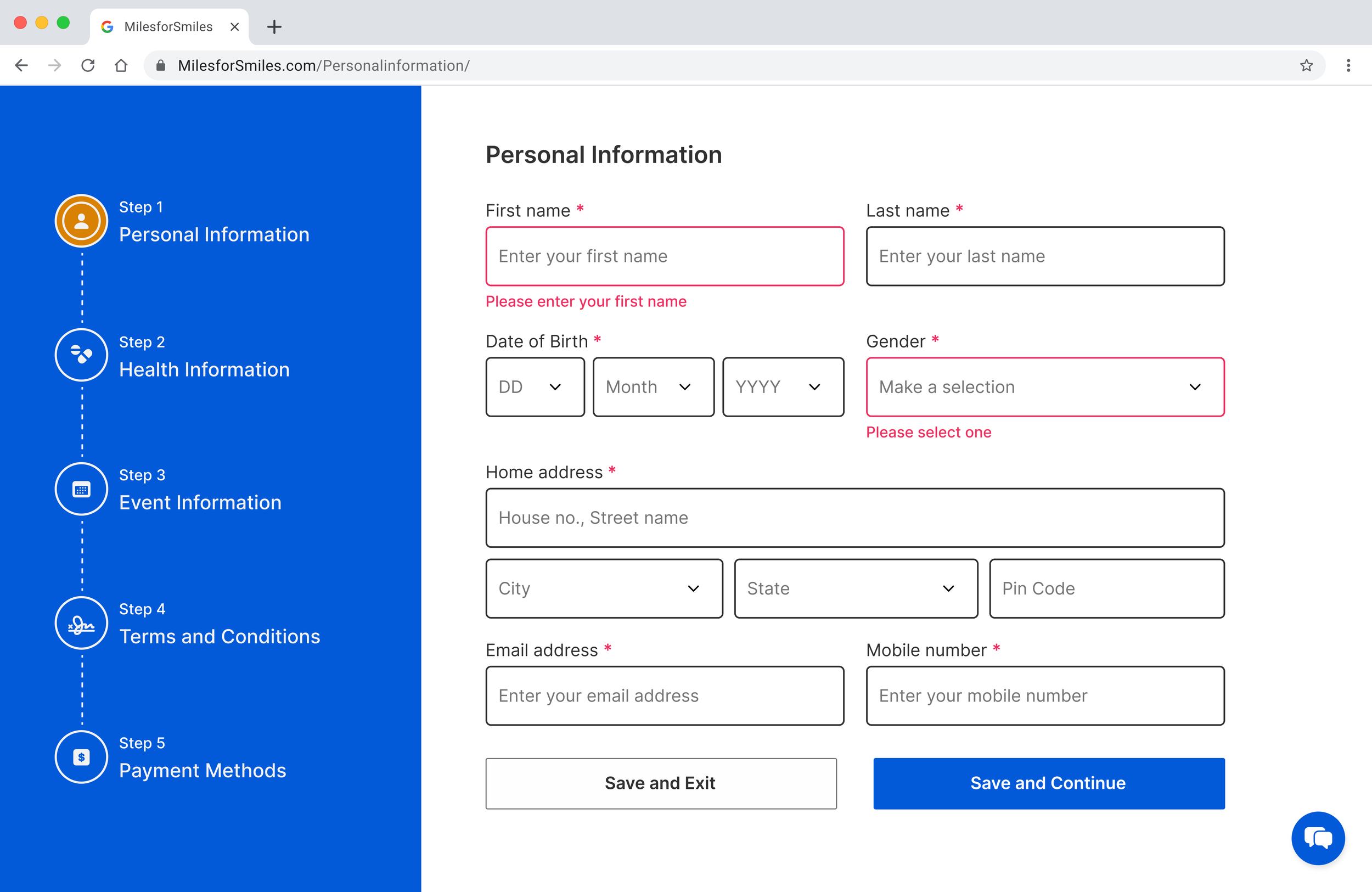Go back using the browser back arrow
Image resolution: width=1372 pixels, height=892 pixels.
(21, 66)
